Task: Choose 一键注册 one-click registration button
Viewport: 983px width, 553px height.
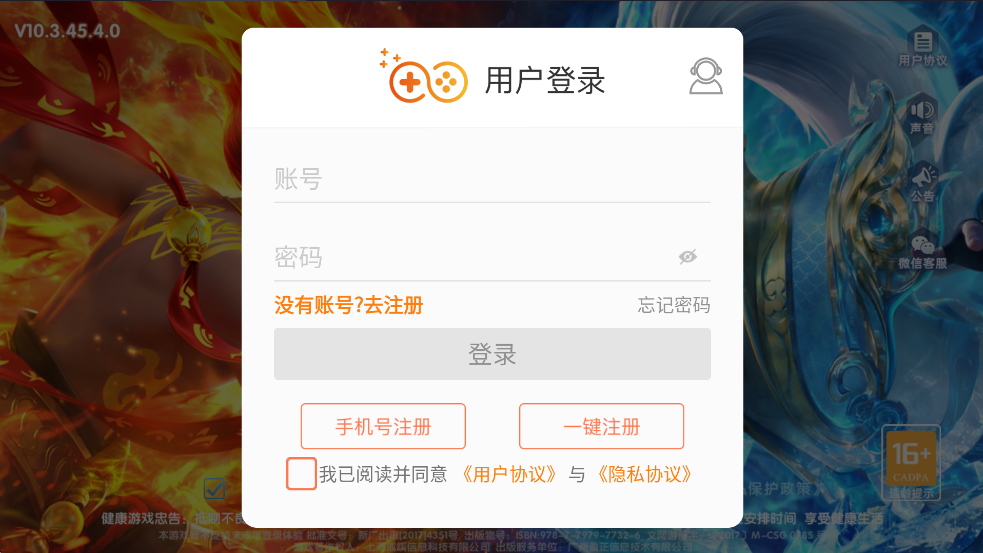Action: [601, 426]
